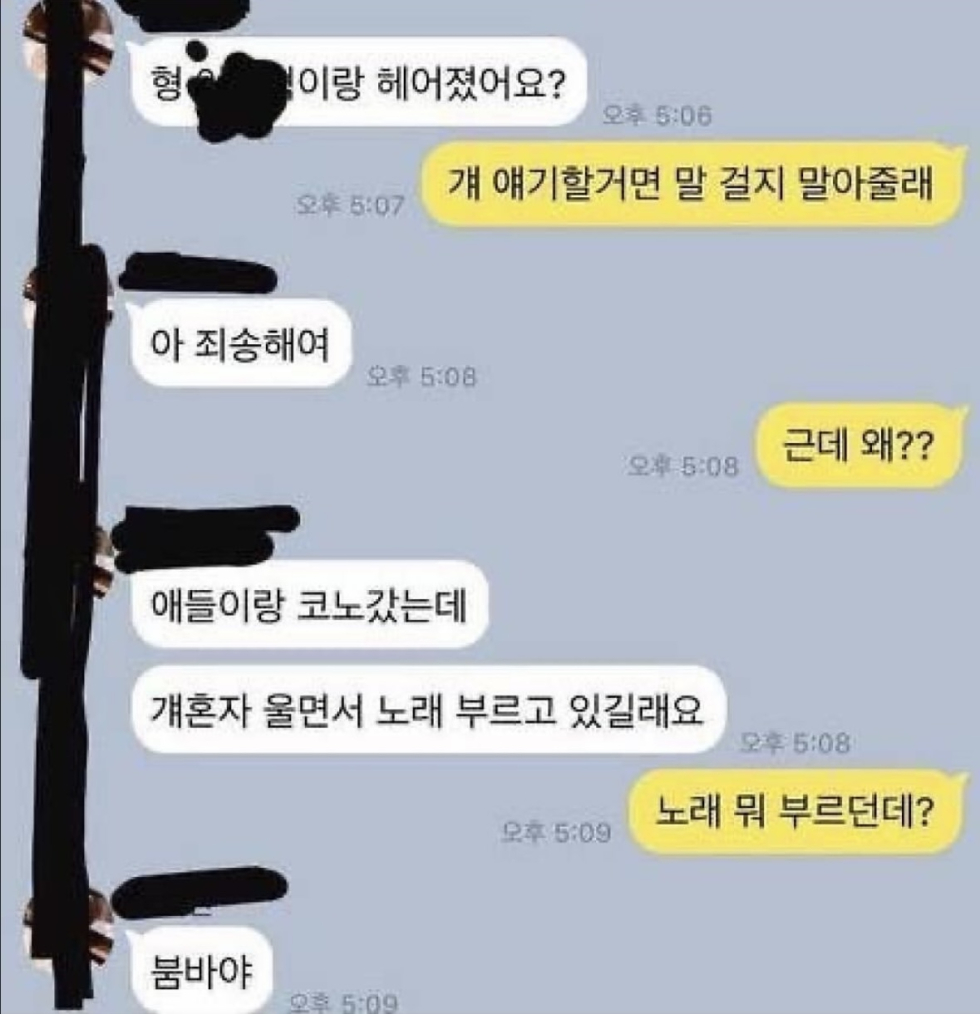The width and height of the screenshot is (980, 1014).
Task: Click the 오후 5:08 timestamp after '아 죄송해여'
Action: [421, 376]
